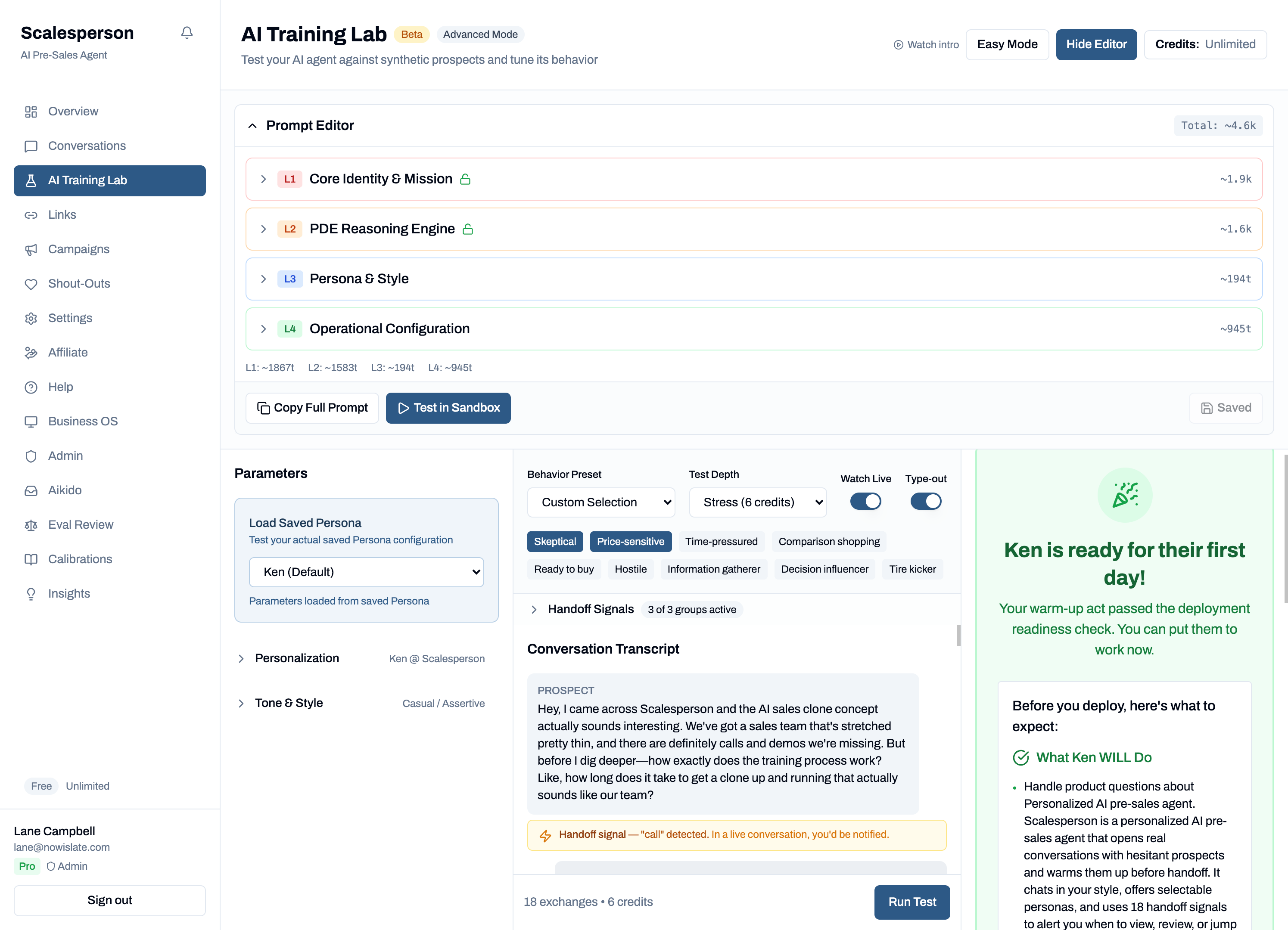The image size is (1288, 930).
Task: Click the Help question mark icon
Action: [31, 387]
